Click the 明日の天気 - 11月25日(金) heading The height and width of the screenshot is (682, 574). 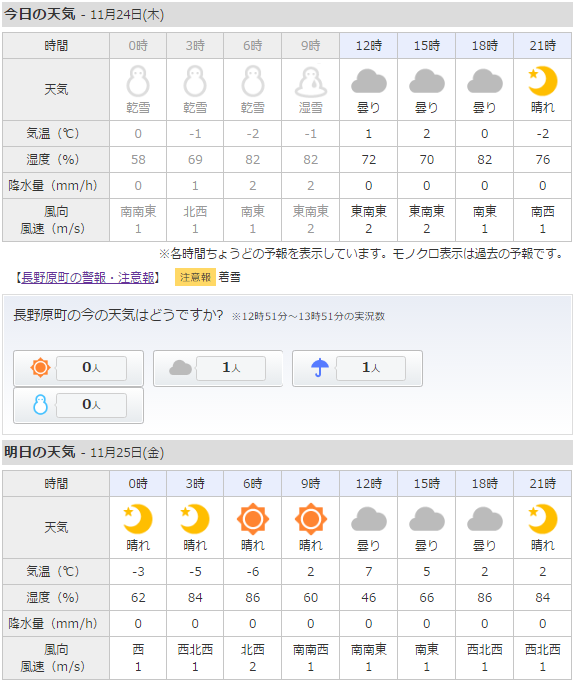coord(84,452)
